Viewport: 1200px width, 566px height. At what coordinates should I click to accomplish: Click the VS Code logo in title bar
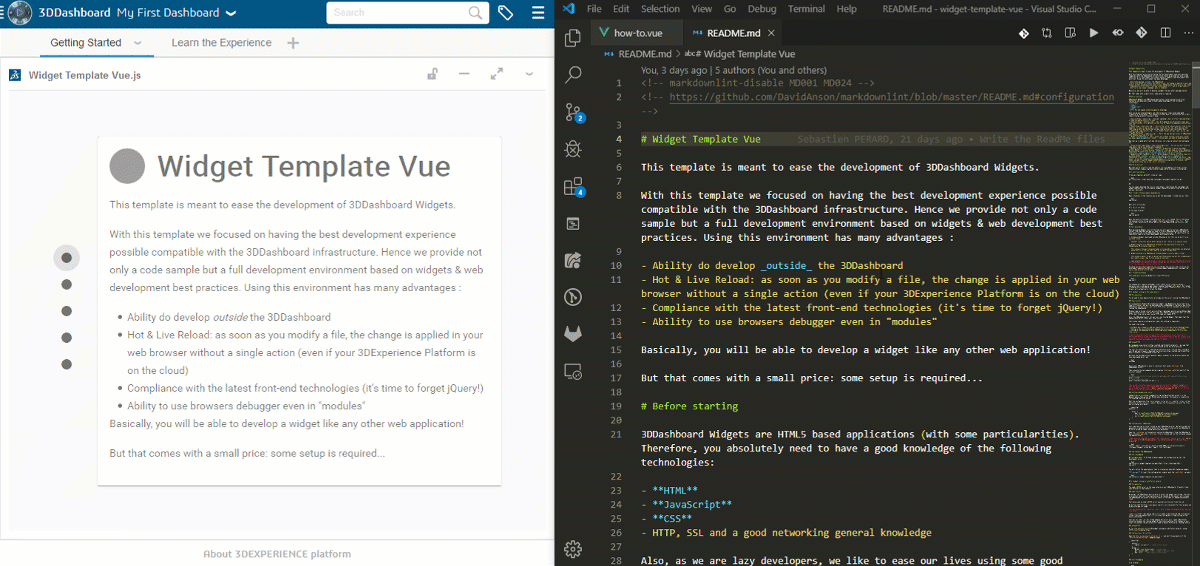point(569,9)
